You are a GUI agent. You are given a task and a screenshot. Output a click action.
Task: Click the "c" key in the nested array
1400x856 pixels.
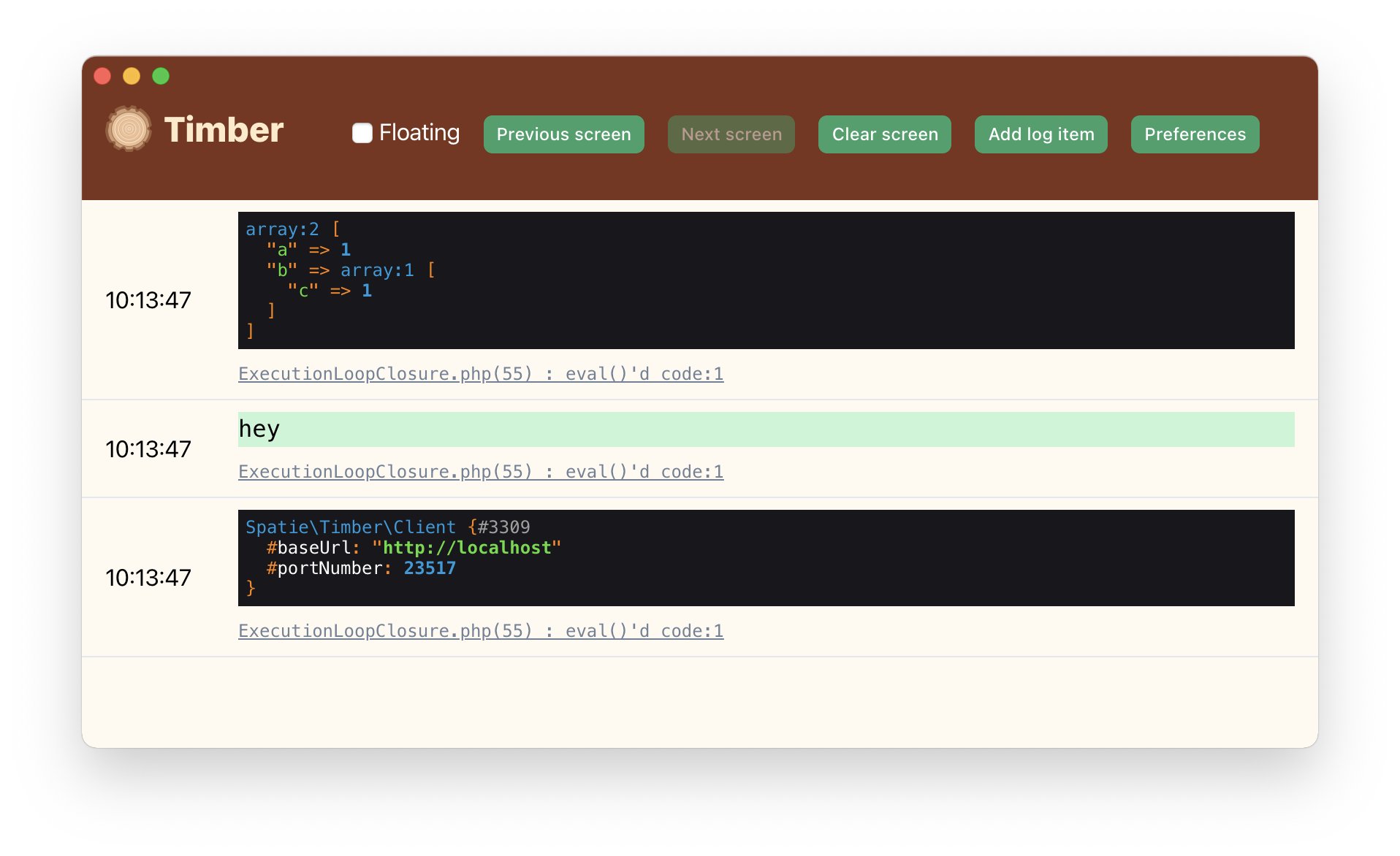(303, 291)
